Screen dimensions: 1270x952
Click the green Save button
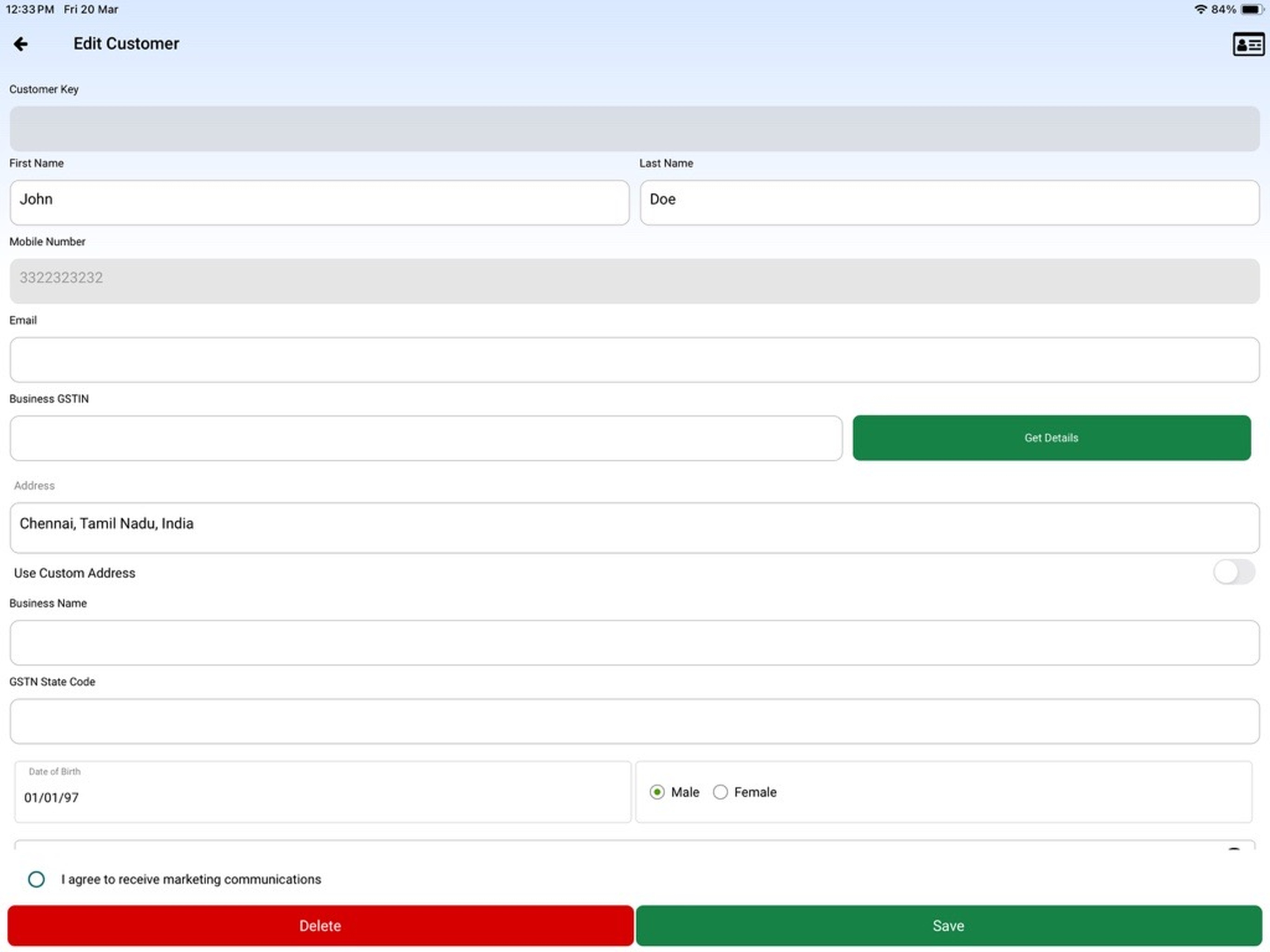948,926
